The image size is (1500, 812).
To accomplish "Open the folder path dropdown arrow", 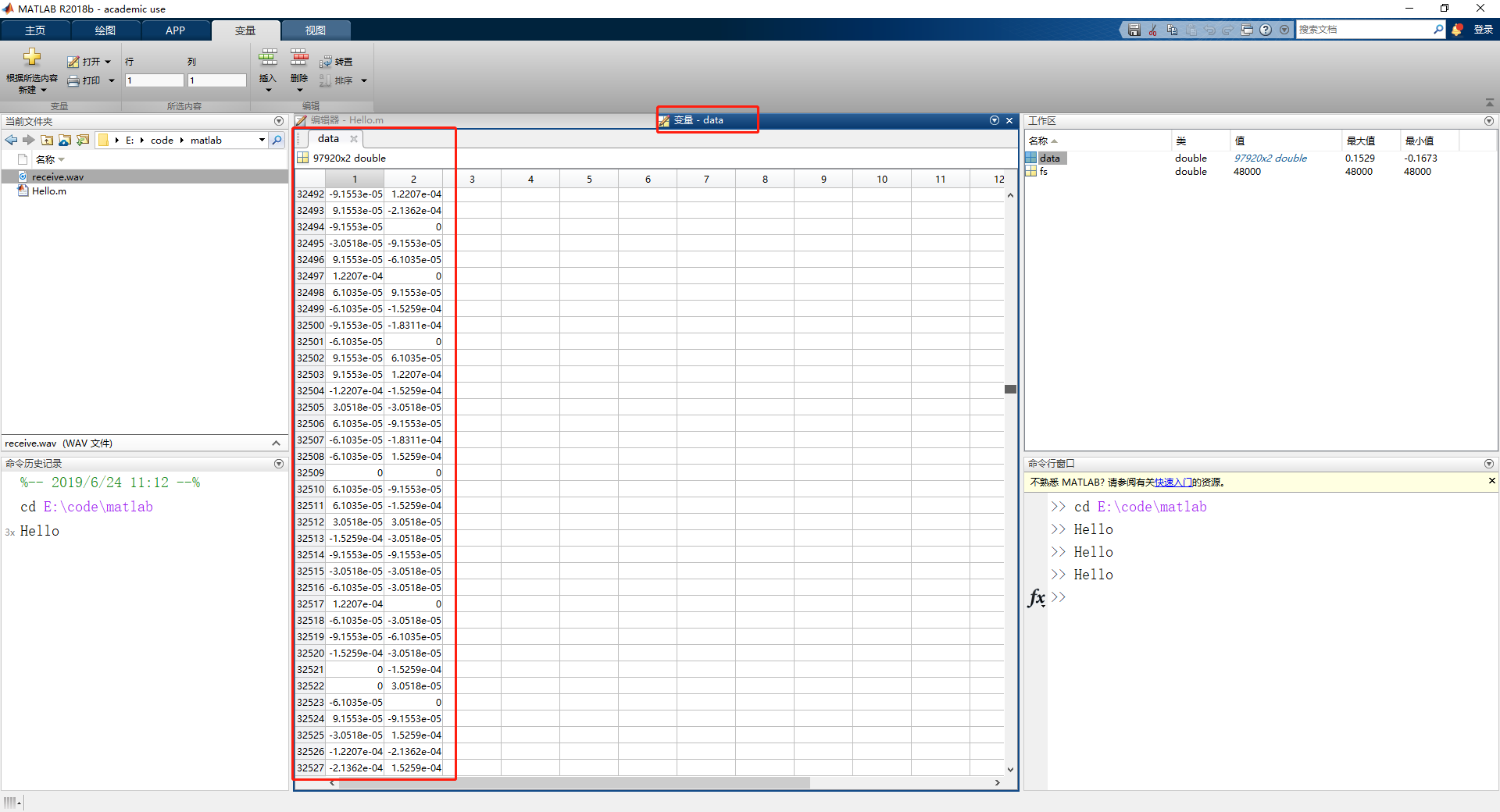I will pos(262,141).
